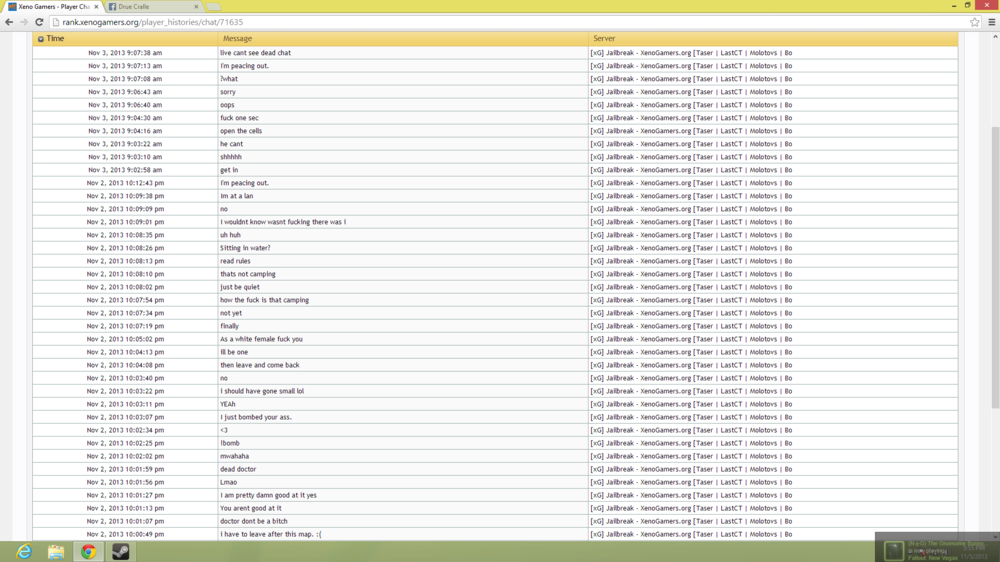Select timestamp 'Nov 2, 2013 10:05:02 pm'
The width and height of the screenshot is (1000, 562).
(x=125, y=339)
